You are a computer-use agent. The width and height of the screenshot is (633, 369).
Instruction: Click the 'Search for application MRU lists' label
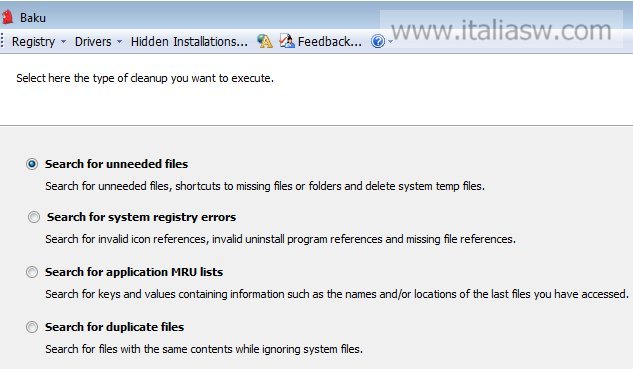[x=134, y=272]
